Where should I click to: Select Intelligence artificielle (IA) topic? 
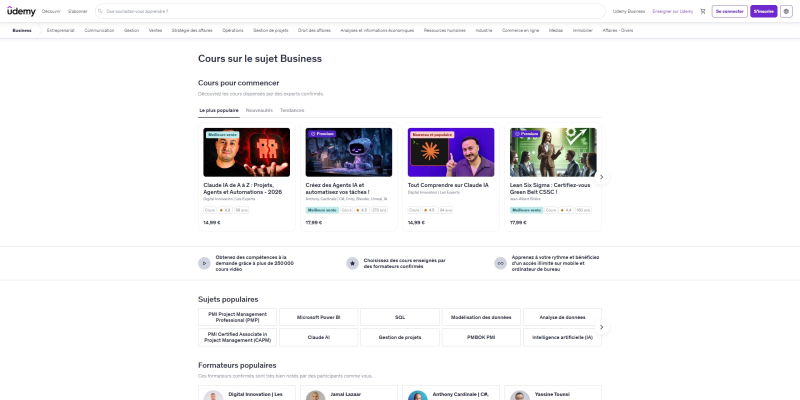562,337
